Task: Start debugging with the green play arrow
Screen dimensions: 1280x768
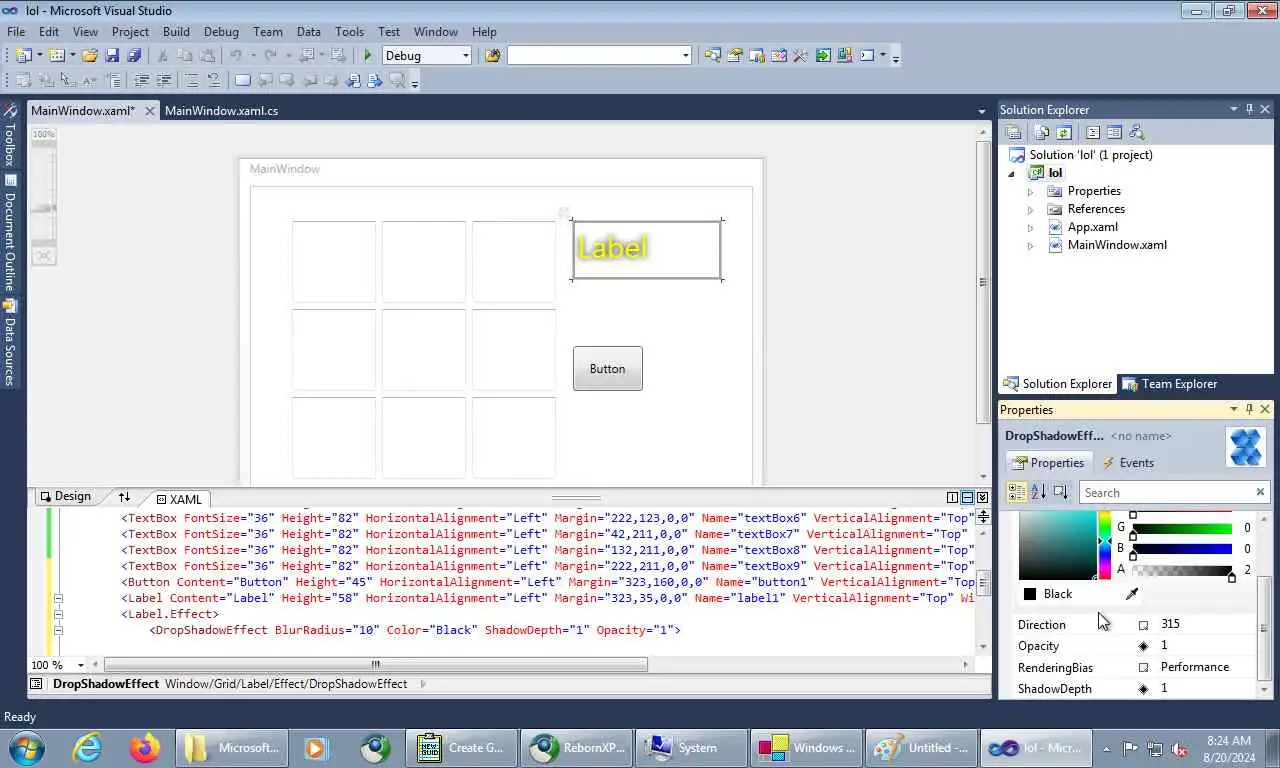Action: coord(368,56)
